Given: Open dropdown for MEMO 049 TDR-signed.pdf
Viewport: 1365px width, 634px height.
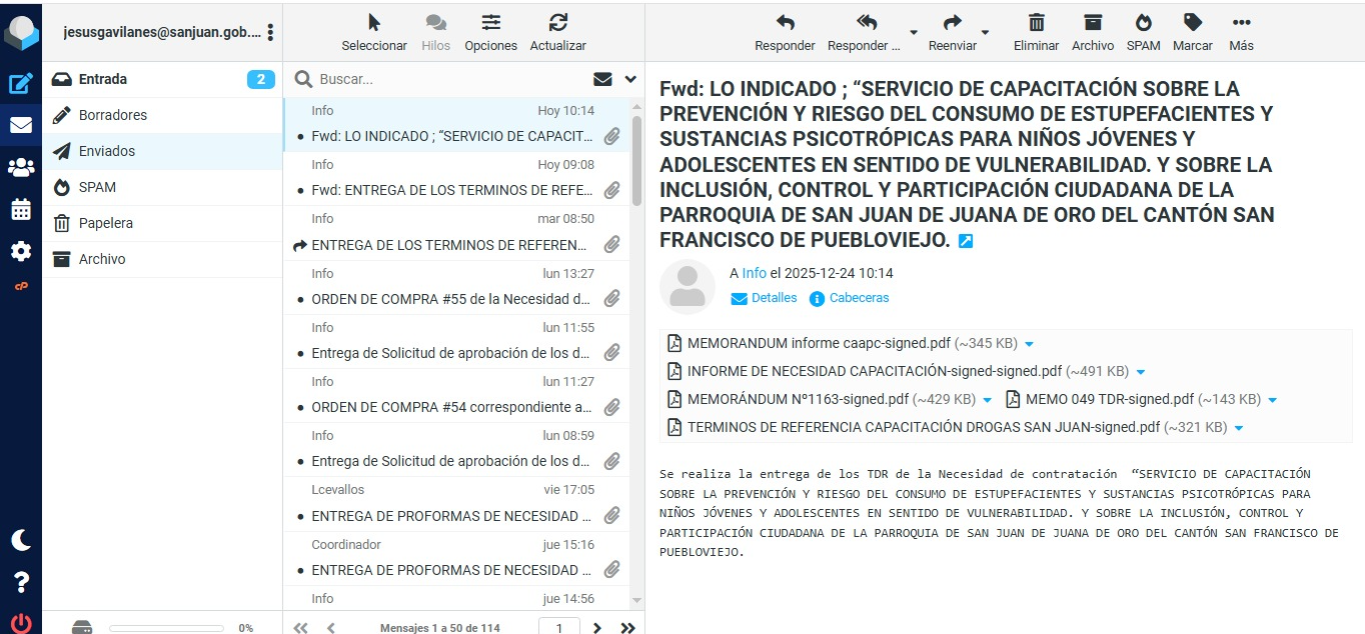Looking at the screenshot, I should [1272, 400].
